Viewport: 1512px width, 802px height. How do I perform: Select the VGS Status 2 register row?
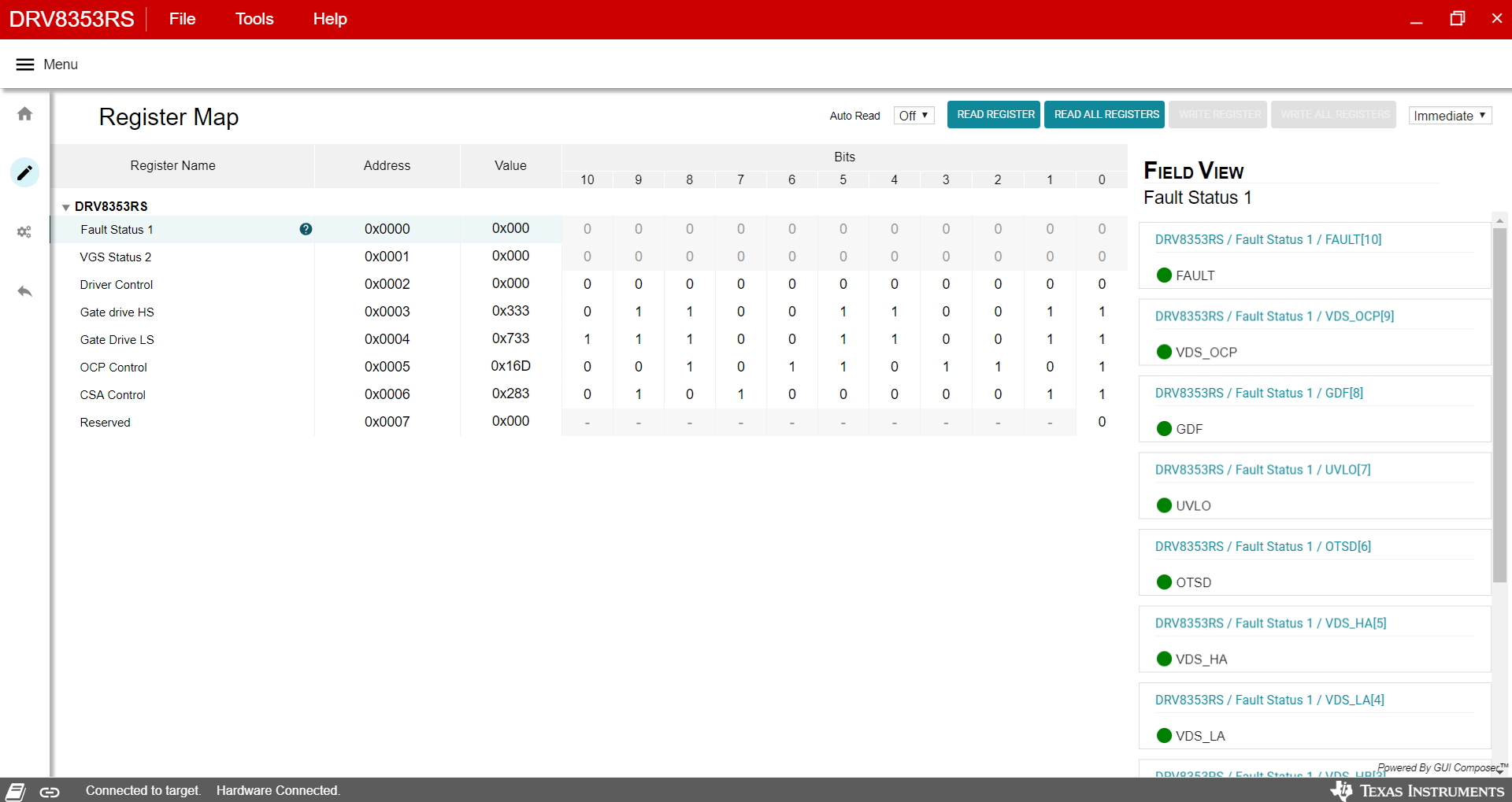click(x=589, y=257)
